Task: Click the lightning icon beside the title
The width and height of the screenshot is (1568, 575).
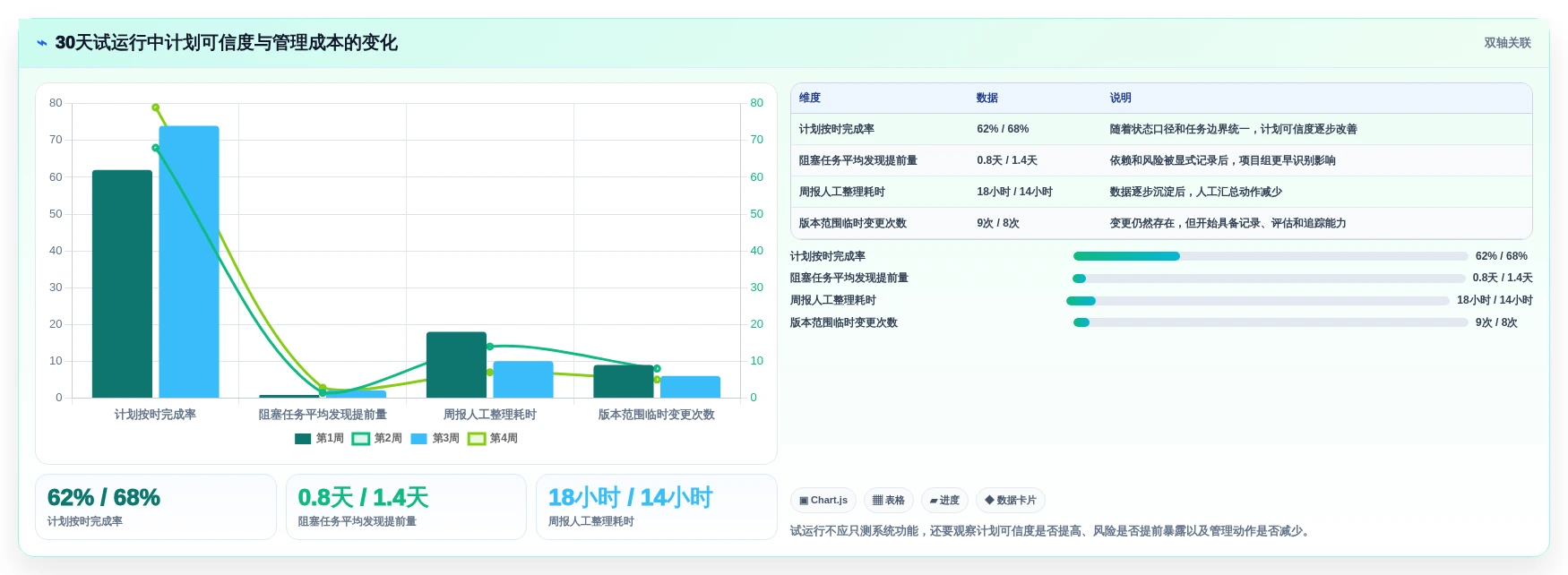Action: (42, 43)
